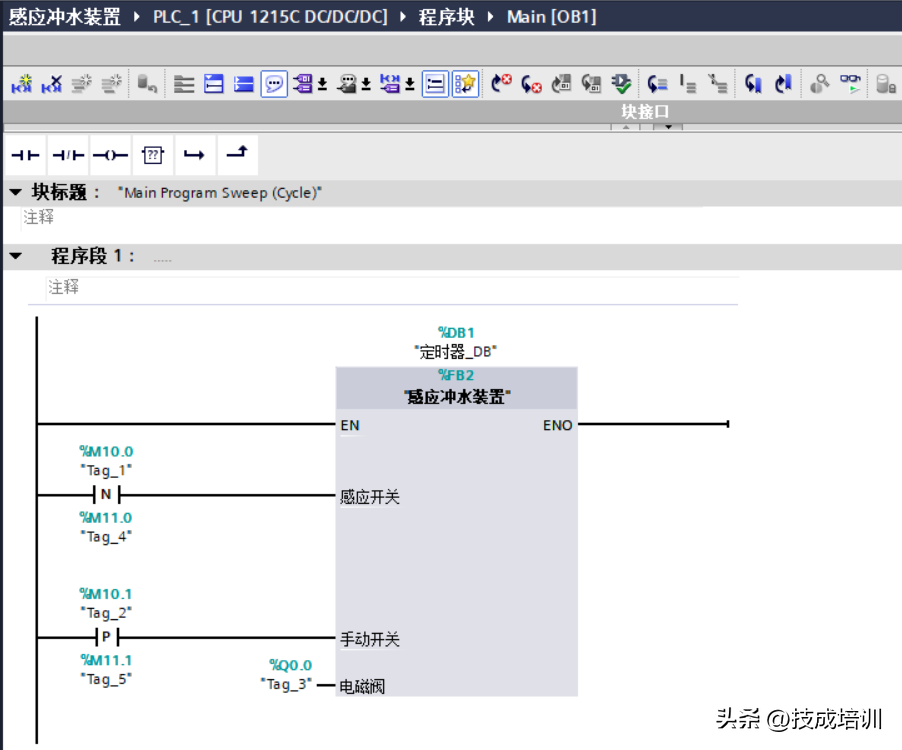Expand block interface with up arrow

pos(626,127)
